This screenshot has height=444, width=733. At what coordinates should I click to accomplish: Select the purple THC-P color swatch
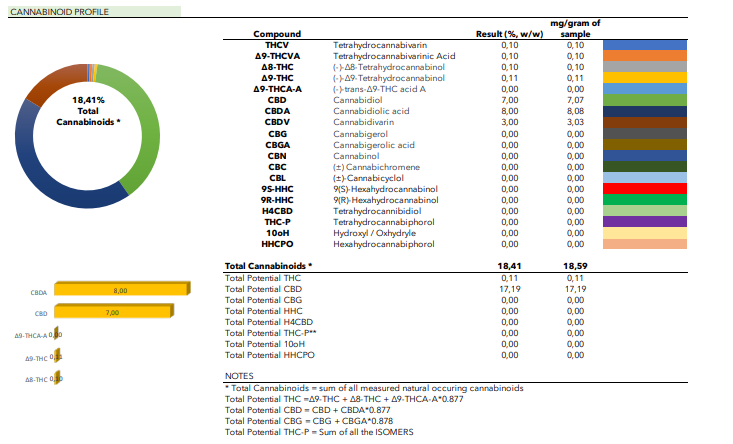point(646,221)
